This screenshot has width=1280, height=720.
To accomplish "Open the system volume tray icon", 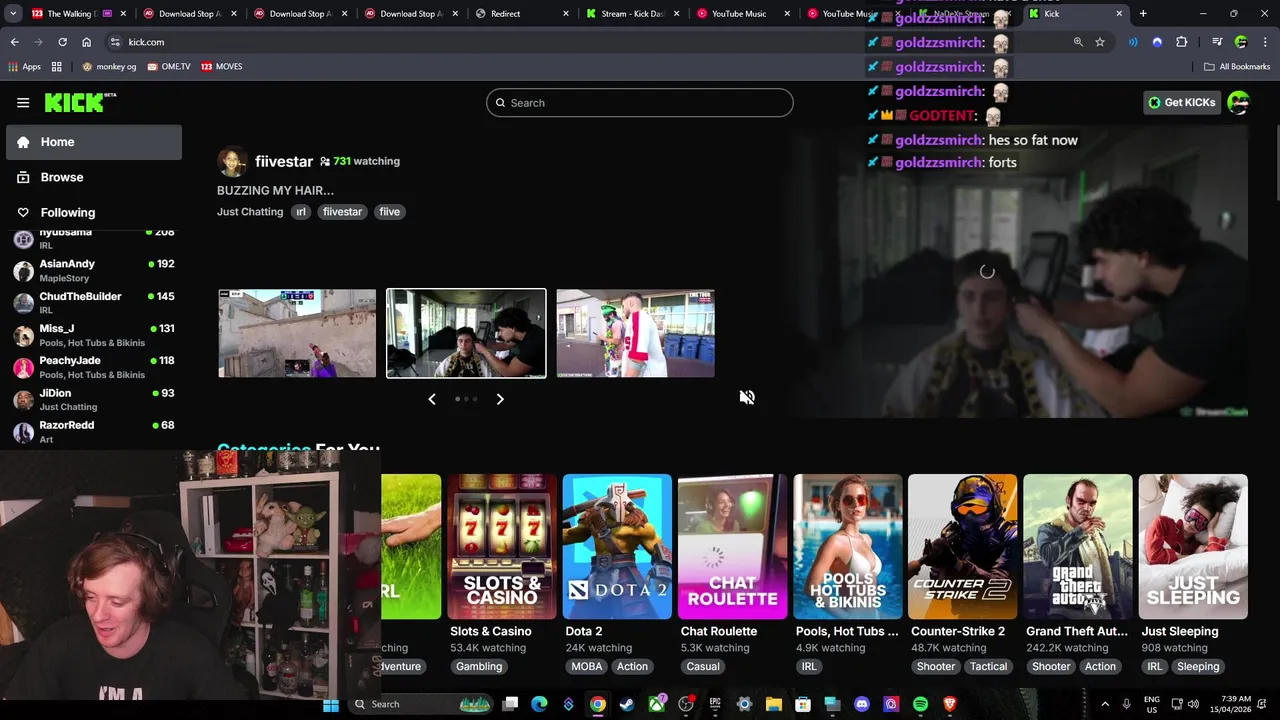I will (x=1193, y=704).
